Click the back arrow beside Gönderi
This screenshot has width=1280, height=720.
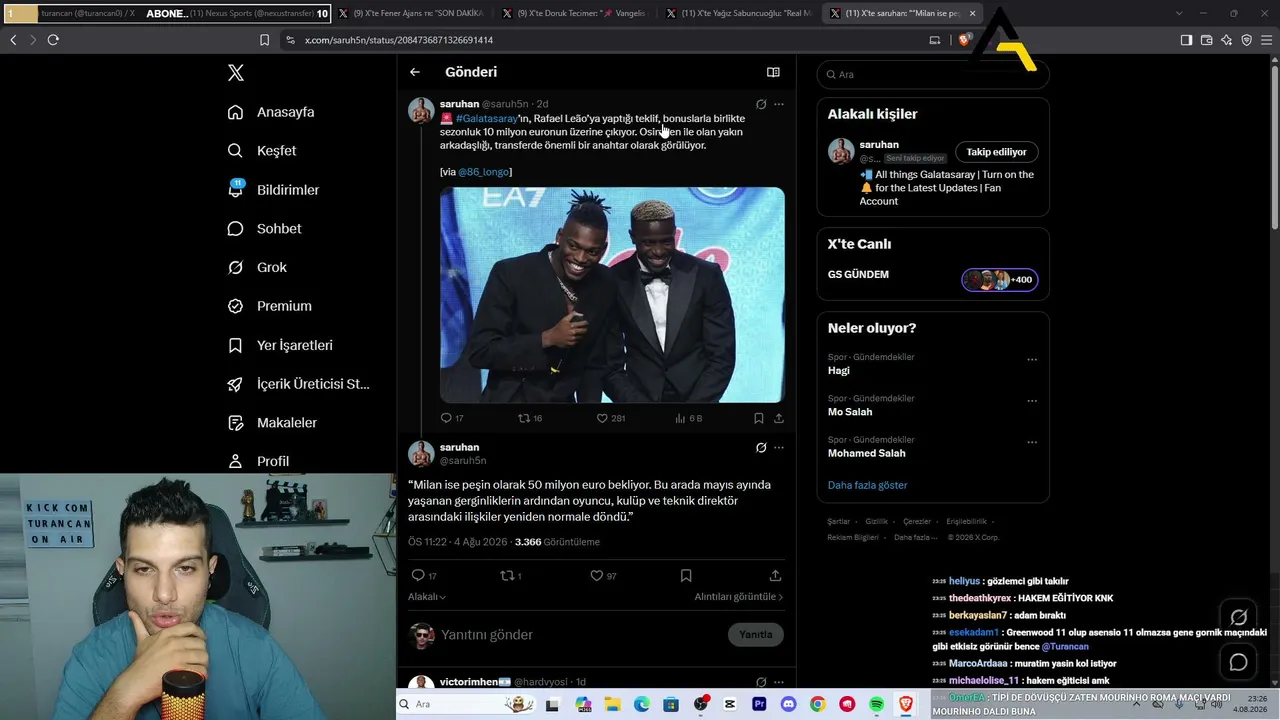click(x=415, y=72)
